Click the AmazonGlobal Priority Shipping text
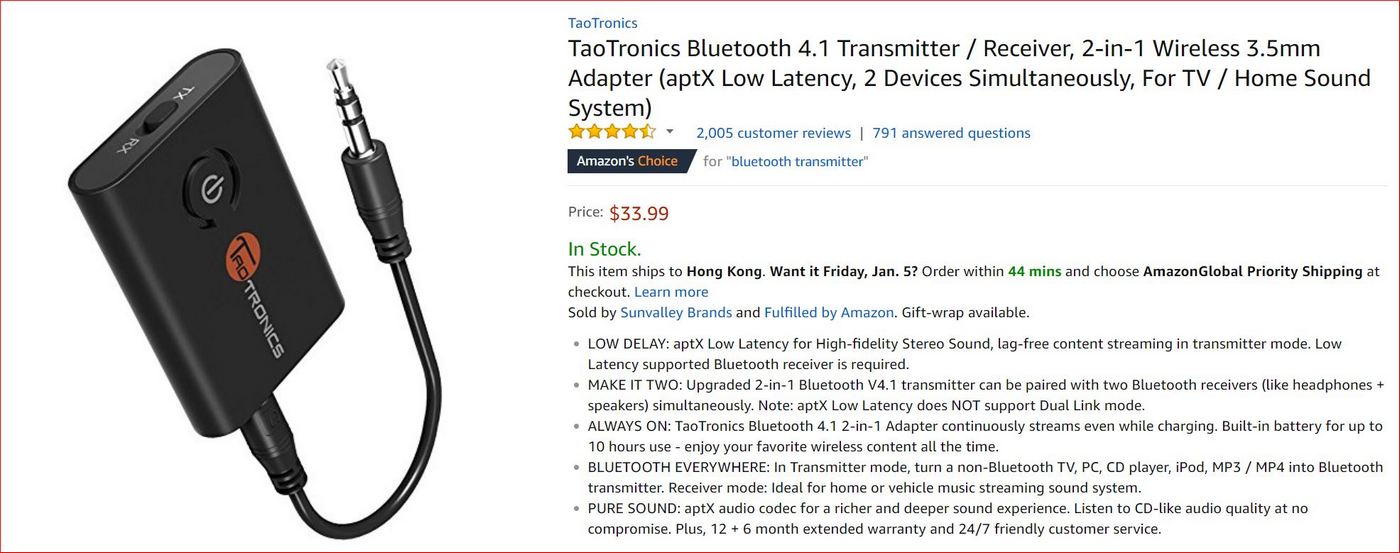The width and height of the screenshot is (1400, 553). point(1252,271)
